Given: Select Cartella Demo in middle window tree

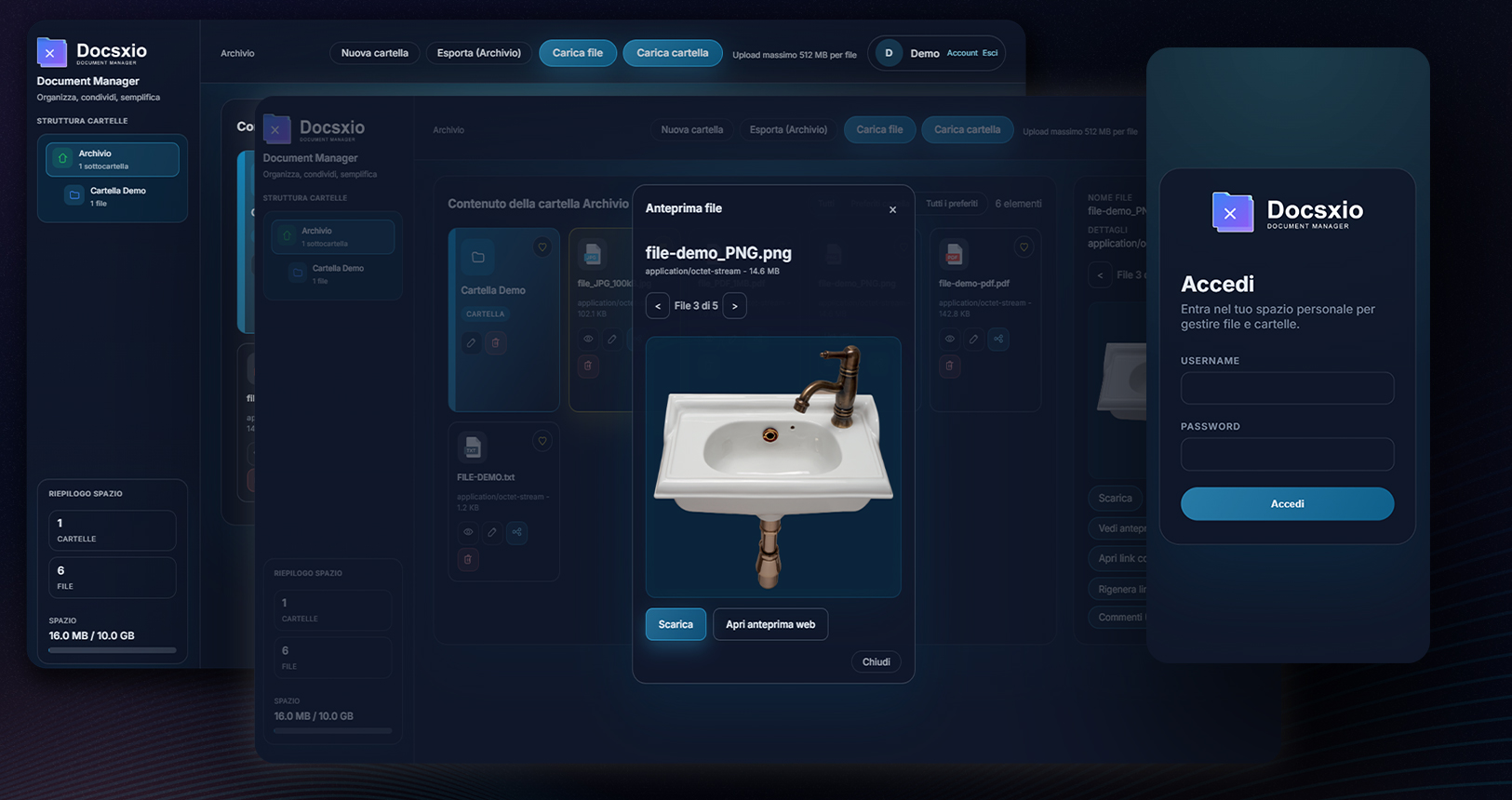Looking at the screenshot, I should click(x=340, y=273).
